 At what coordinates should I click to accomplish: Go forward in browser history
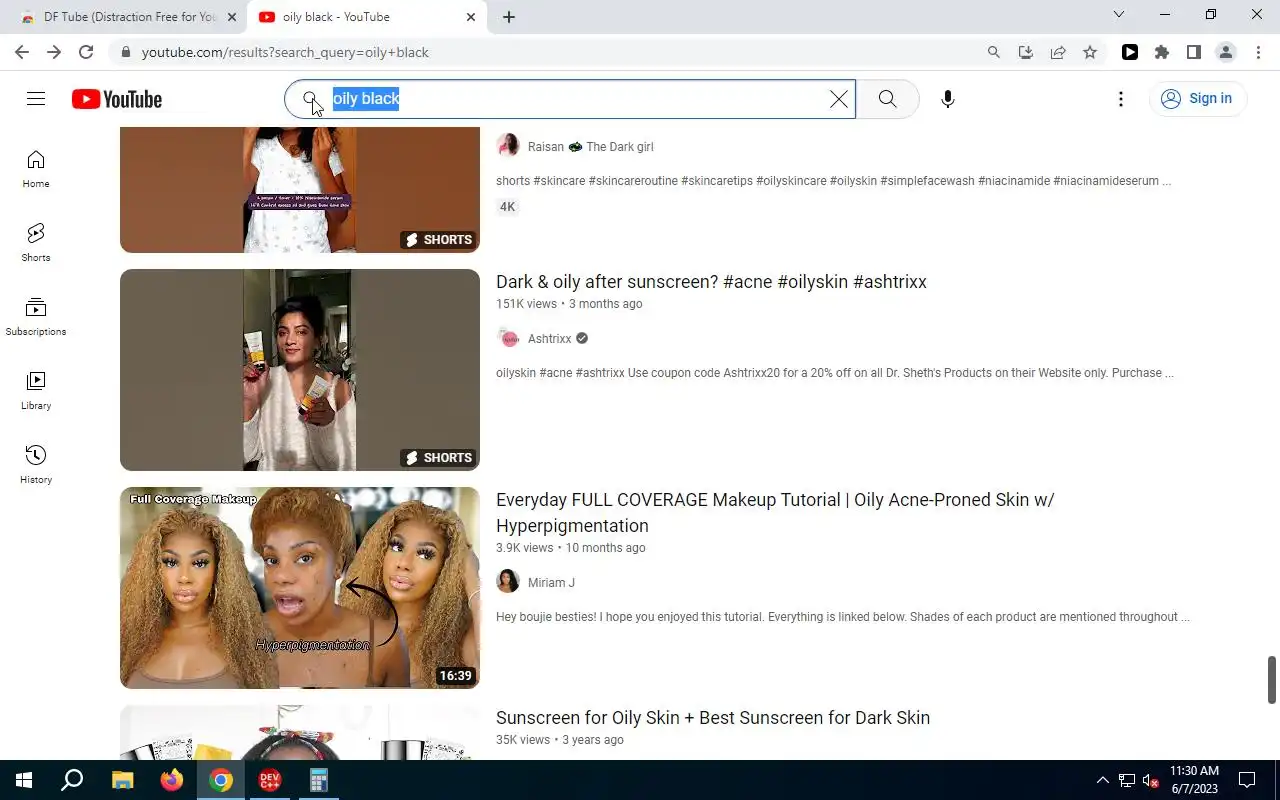tap(54, 52)
